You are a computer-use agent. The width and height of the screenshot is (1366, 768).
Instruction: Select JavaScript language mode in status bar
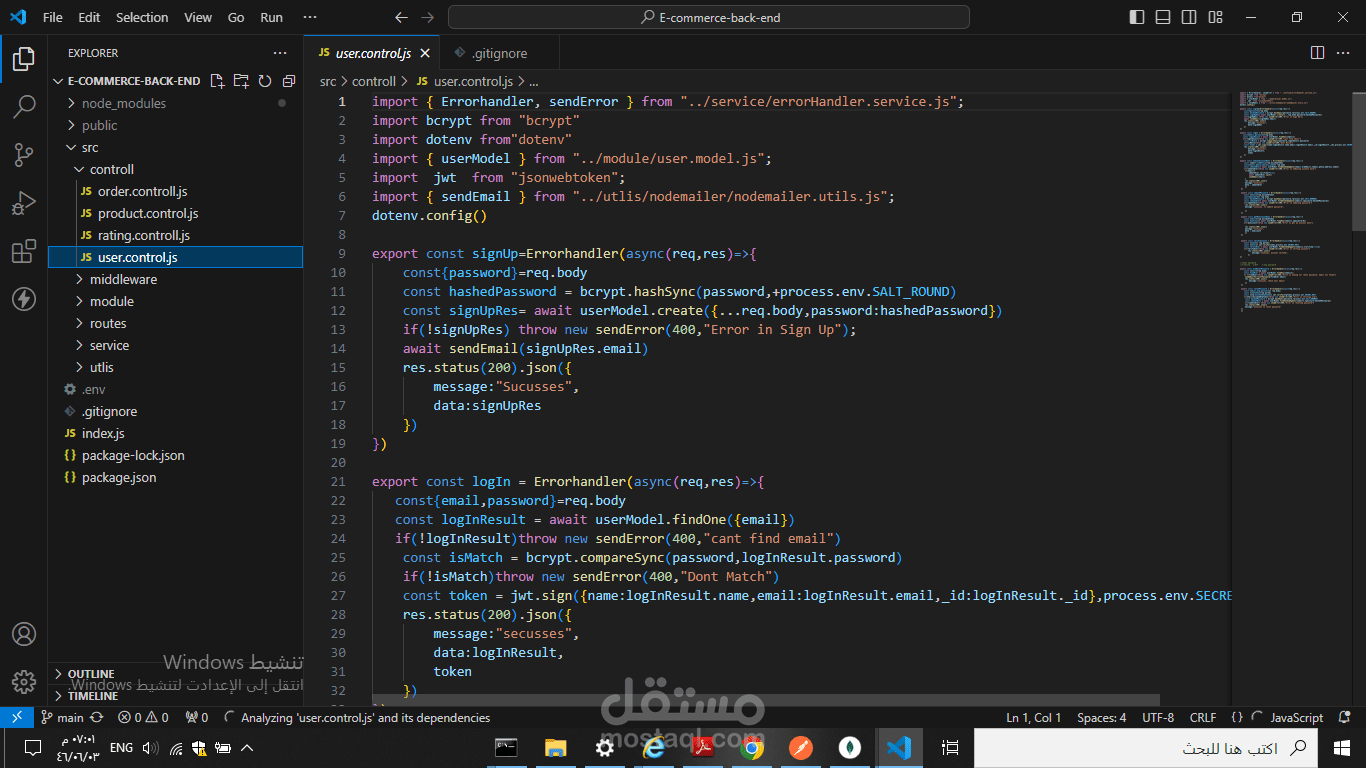tap(1296, 717)
